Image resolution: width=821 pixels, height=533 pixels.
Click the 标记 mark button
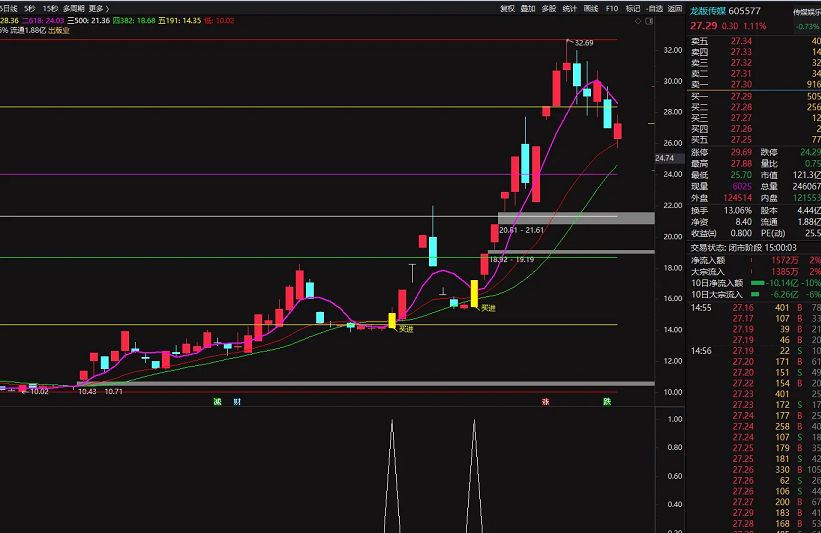point(633,8)
